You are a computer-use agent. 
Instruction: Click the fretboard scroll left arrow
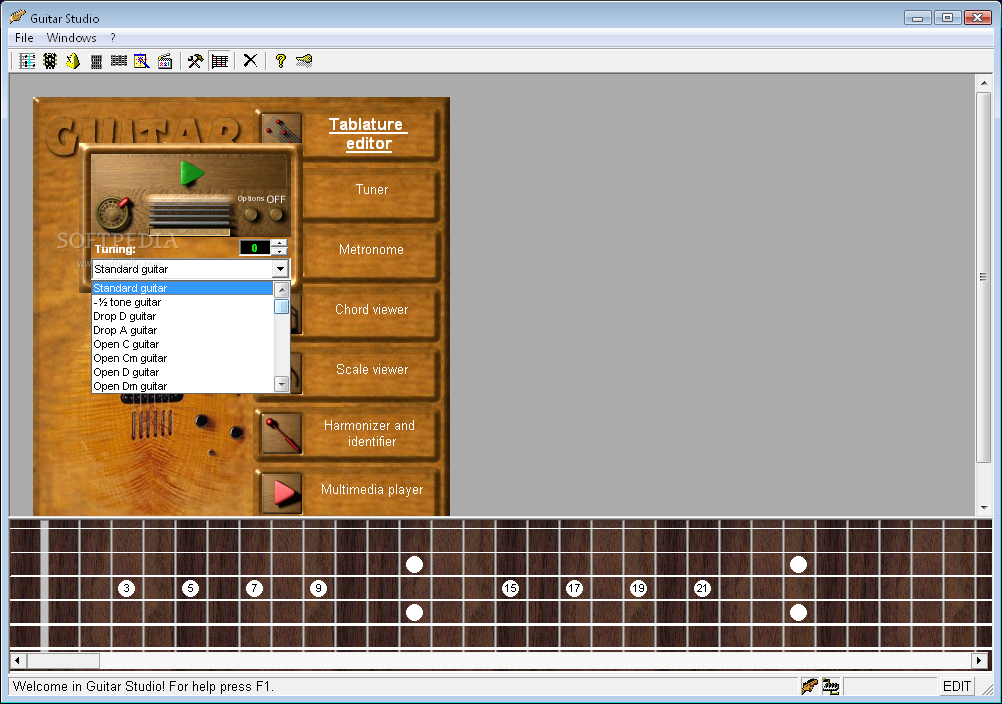tap(17, 660)
